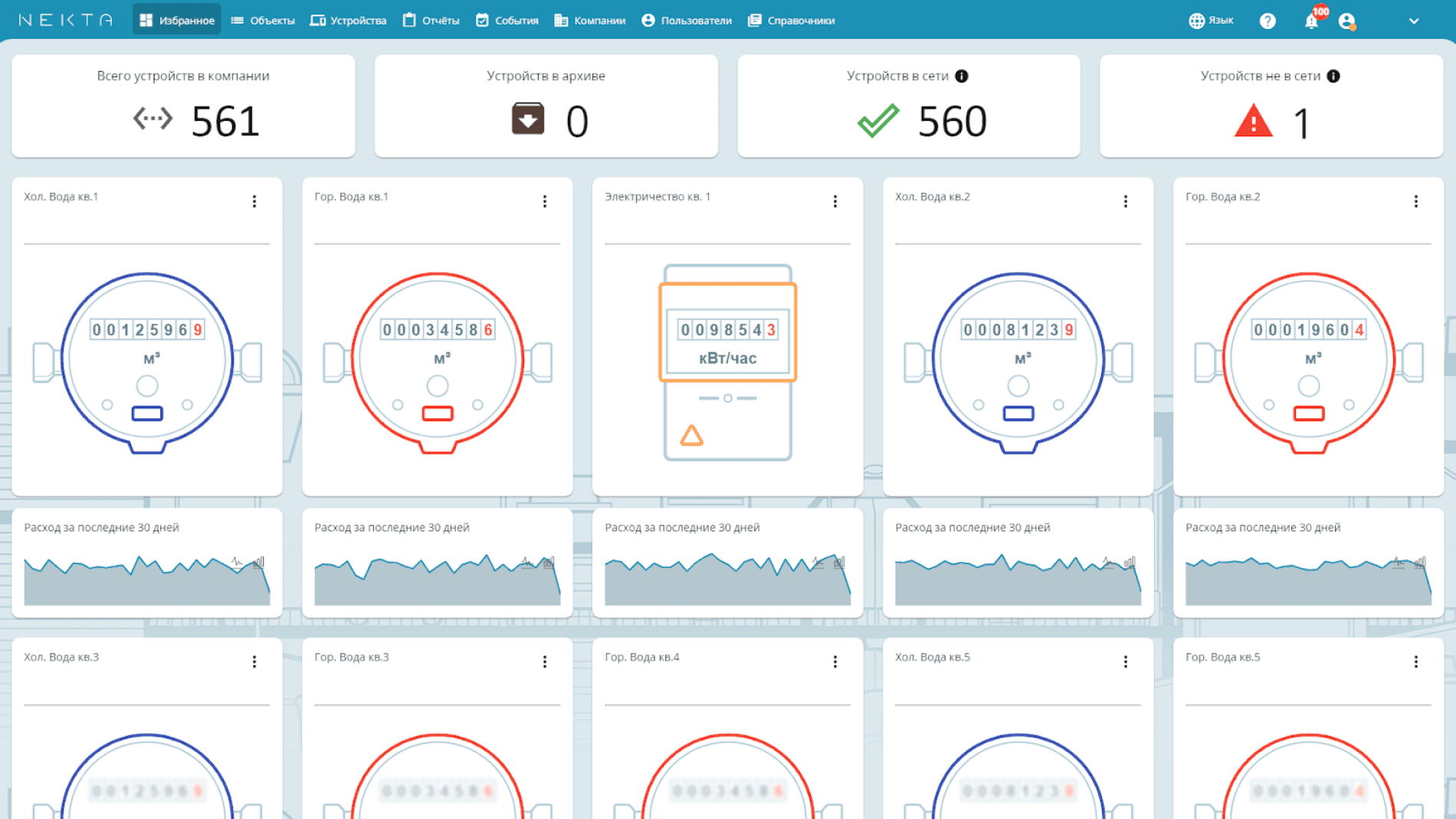This screenshot has width=1456, height=819.
Task: Click the archive box icon
Action: (x=528, y=119)
